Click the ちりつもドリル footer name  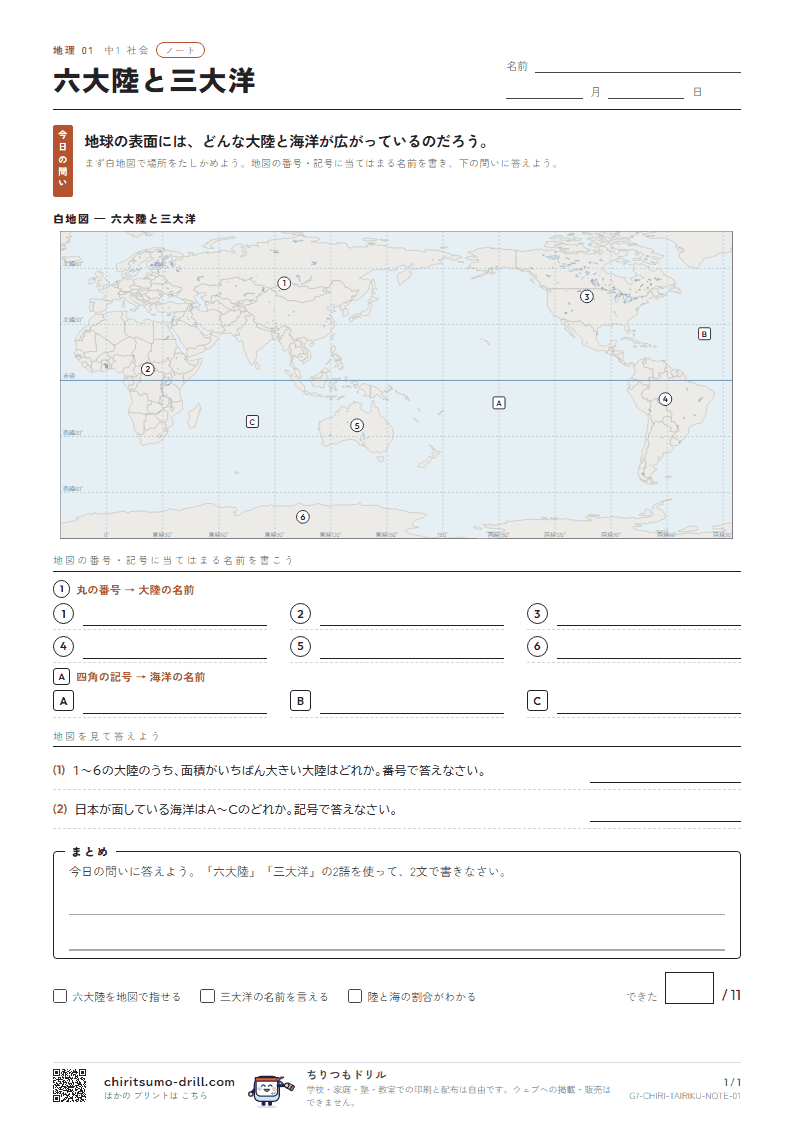347,1074
